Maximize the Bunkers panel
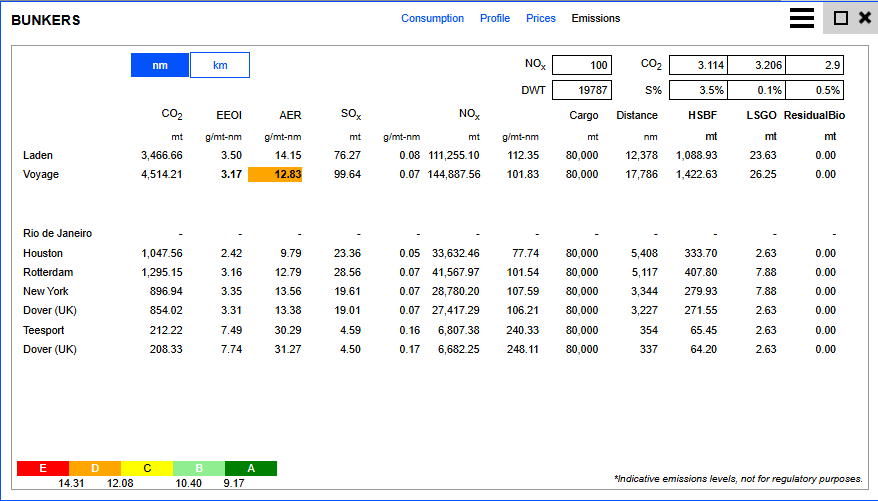The image size is (878, 501). tap(840, 18)
